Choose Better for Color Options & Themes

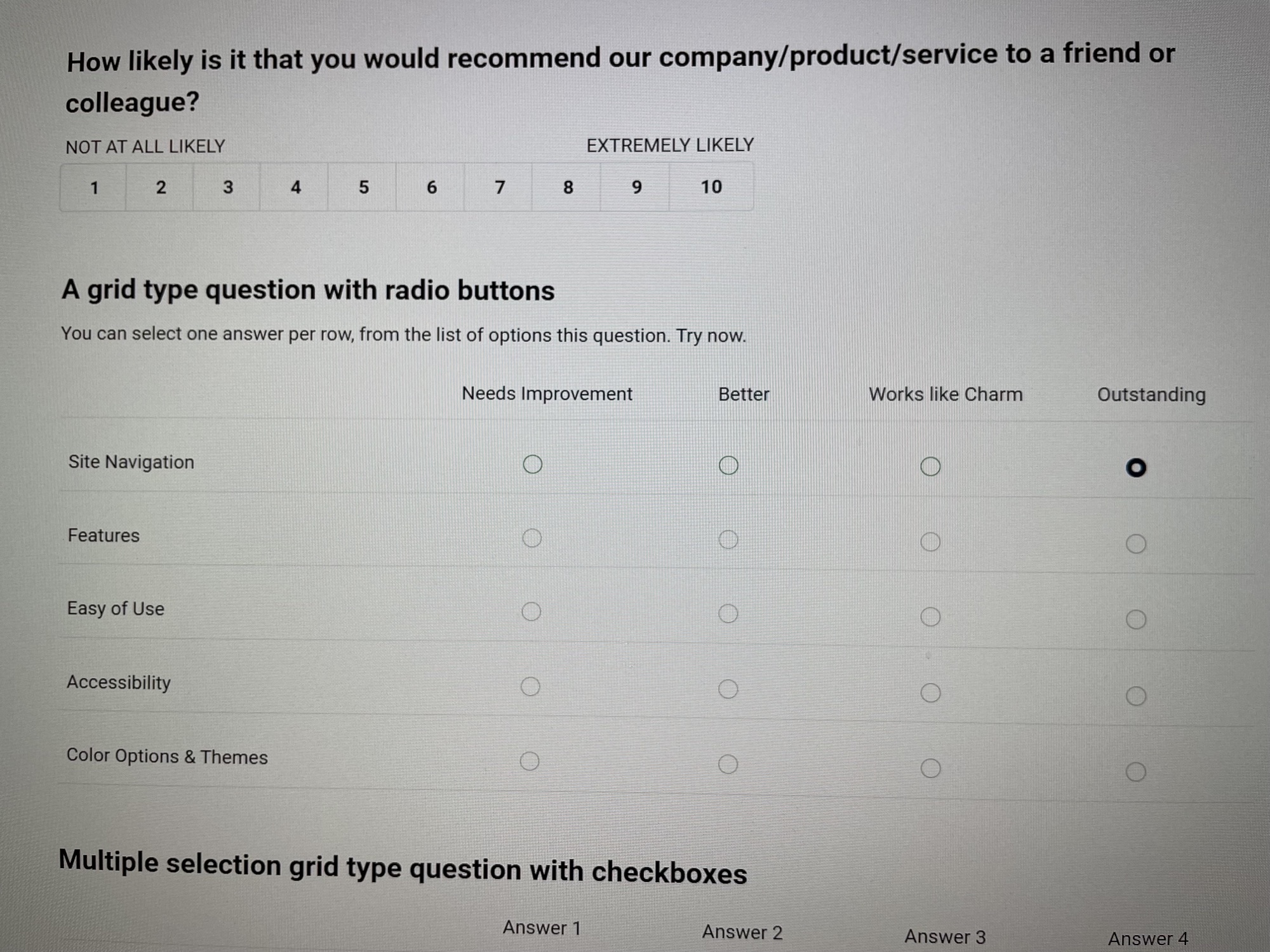pyautogui.click(x=728, y=764)
